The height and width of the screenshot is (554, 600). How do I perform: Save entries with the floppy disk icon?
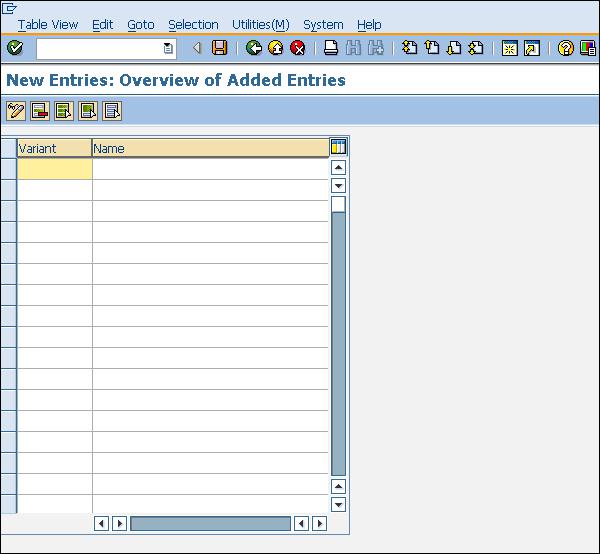[219, 48]
